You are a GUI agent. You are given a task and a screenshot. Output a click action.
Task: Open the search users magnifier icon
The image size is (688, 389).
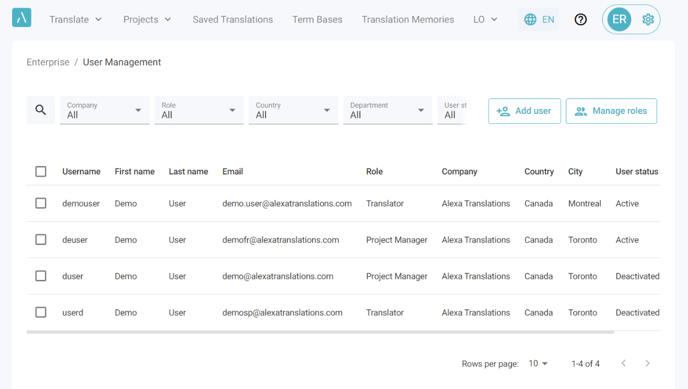click(41, 110)
